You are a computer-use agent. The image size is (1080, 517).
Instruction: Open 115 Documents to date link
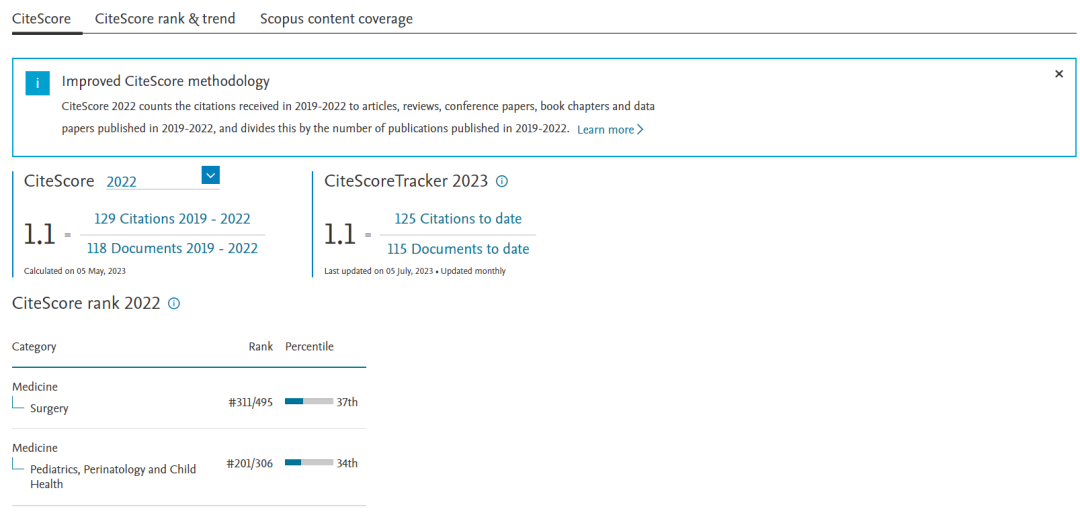[x=458, y=249]
